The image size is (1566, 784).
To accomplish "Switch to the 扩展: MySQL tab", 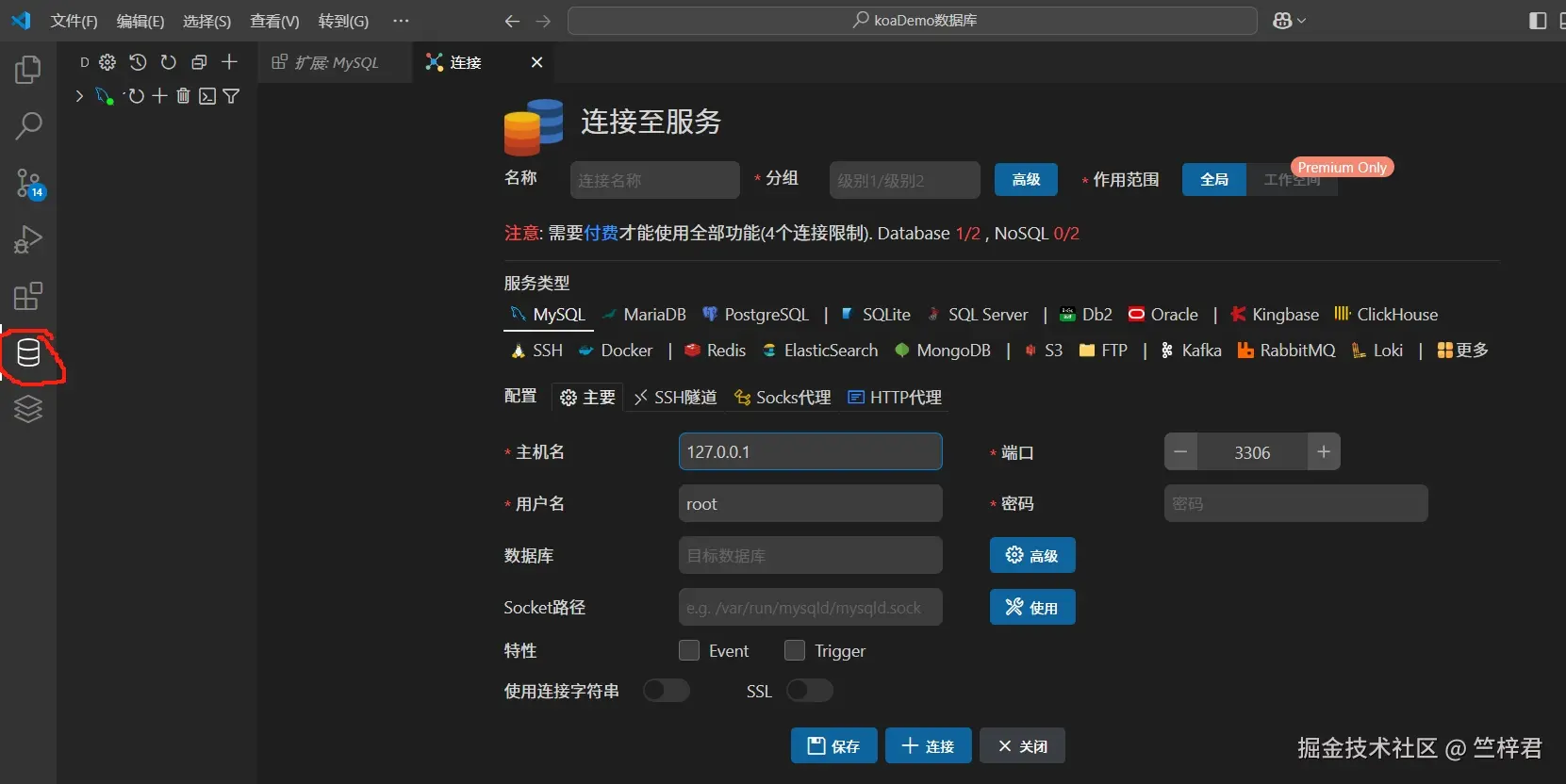I will coord(335,62).
